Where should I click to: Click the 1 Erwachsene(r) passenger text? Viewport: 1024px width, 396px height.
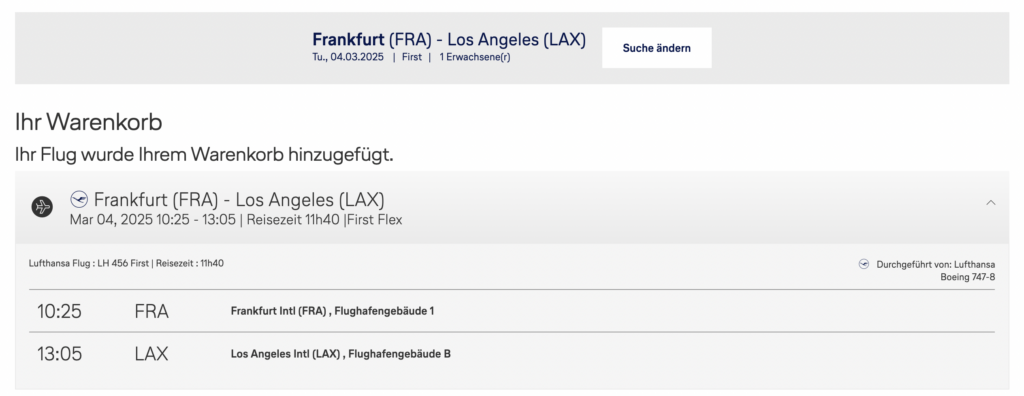tap(475, 57)
